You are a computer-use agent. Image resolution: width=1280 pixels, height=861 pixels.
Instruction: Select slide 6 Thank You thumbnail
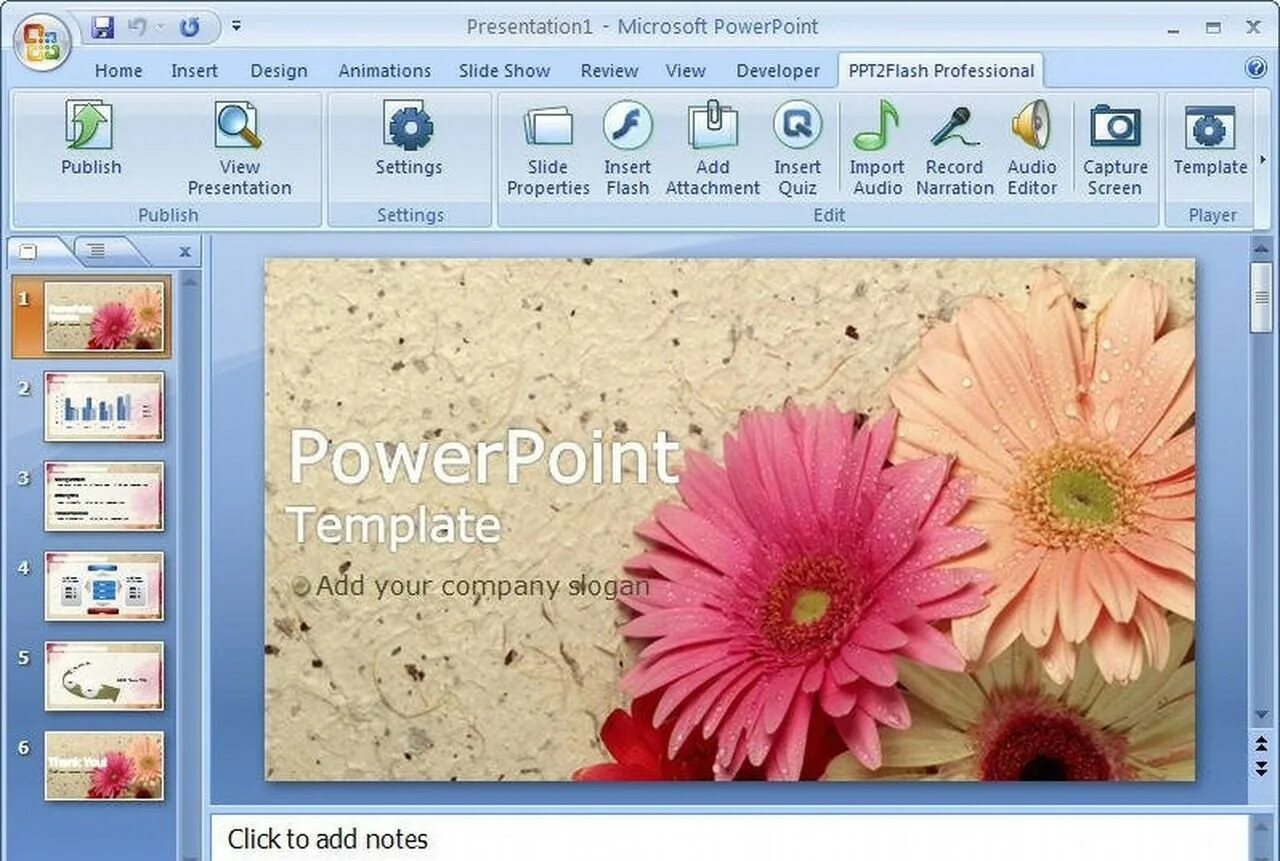(104, 766)
